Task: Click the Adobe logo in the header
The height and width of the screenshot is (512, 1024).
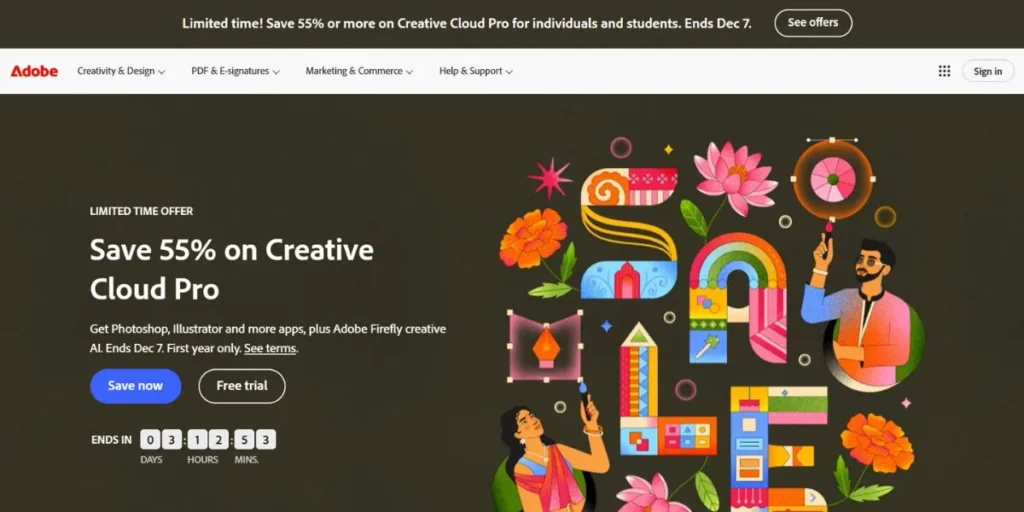Action: point(34,71)
